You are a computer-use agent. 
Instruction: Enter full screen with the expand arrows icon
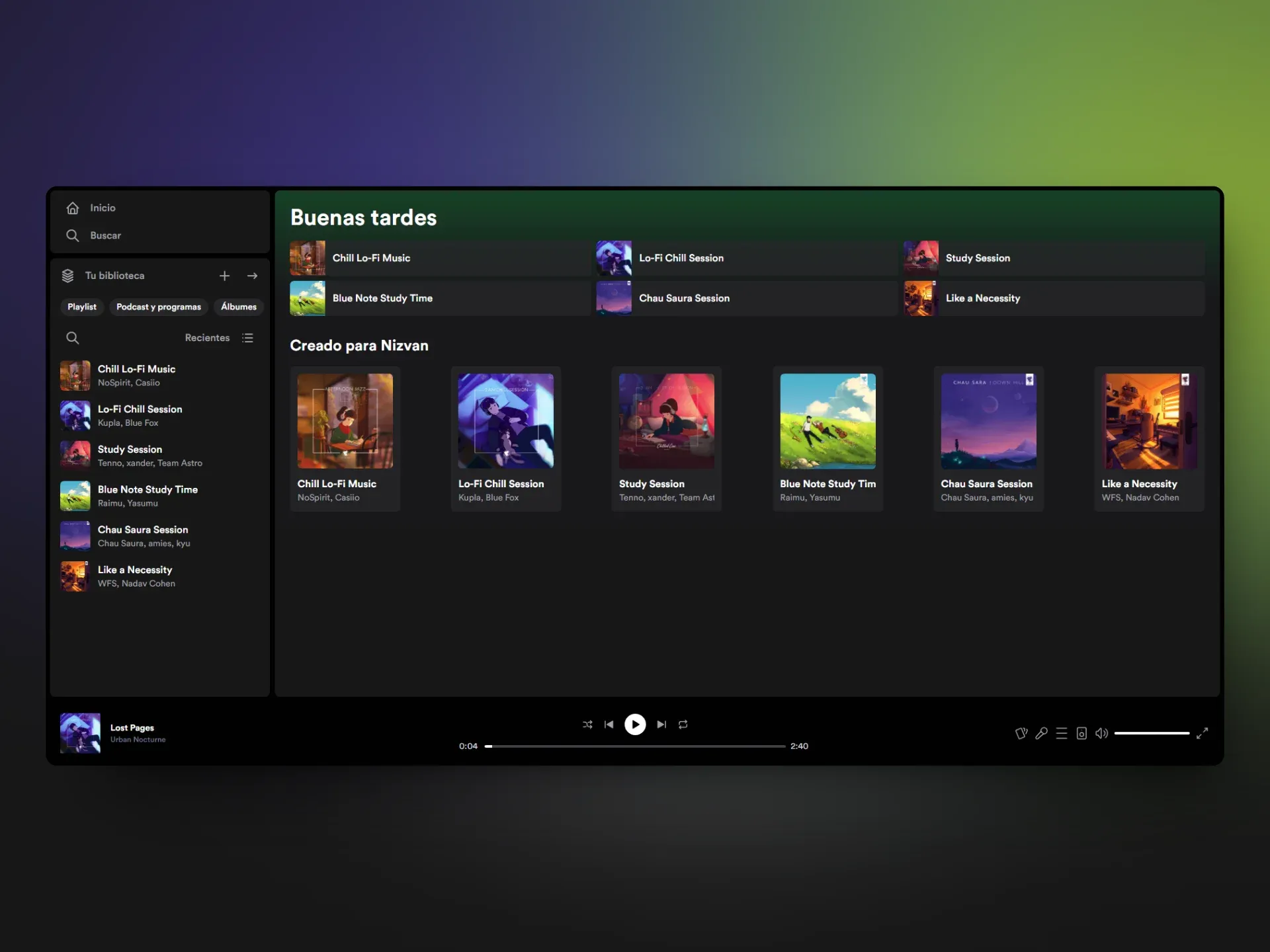pos(1203,733)
